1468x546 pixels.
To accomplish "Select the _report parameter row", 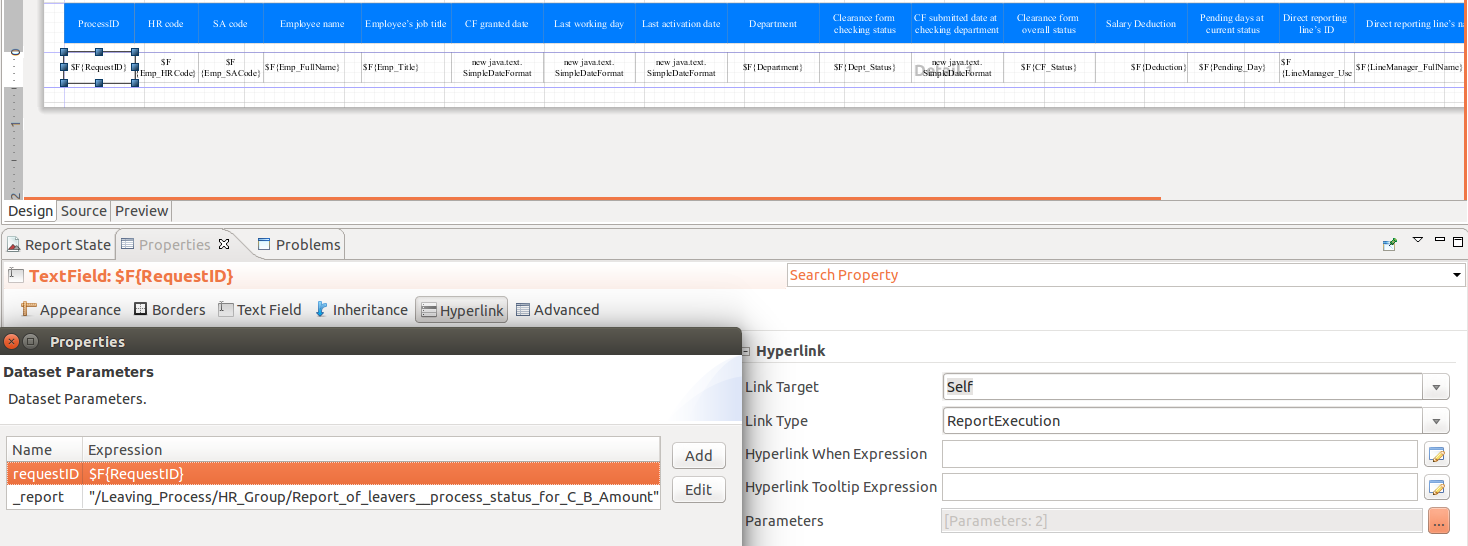I will pyautogui.click(x=333, y=497).
